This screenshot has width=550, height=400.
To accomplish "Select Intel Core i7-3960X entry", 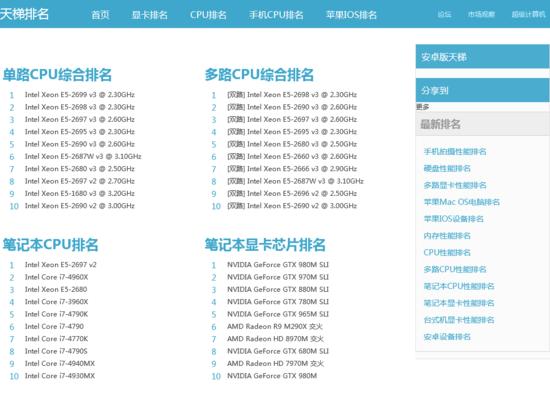I will tap(56, 302).
